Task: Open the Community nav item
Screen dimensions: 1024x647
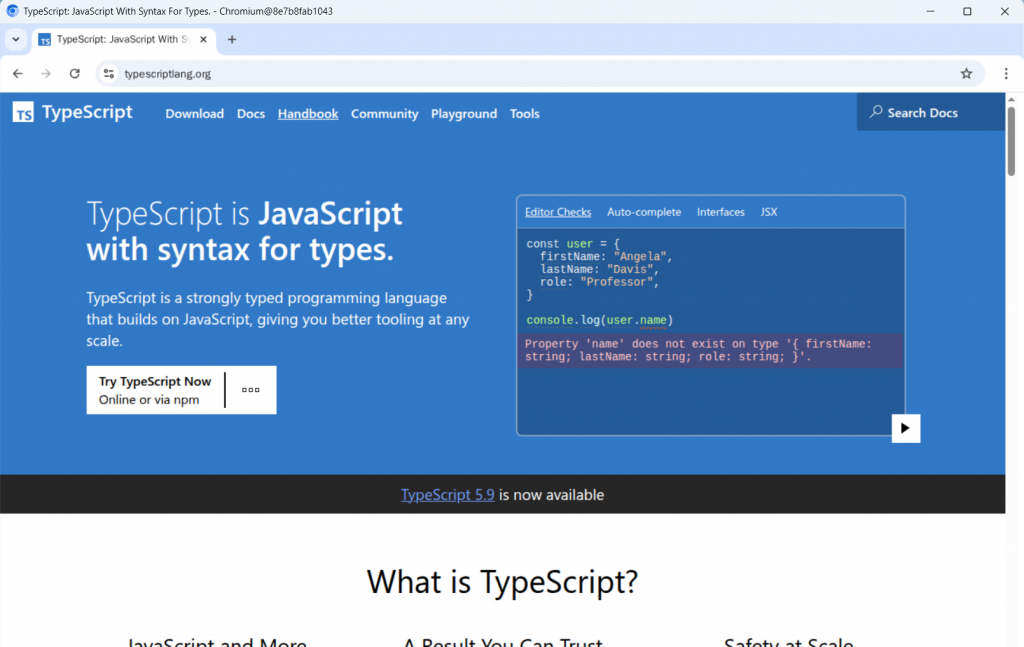Action: click(385, 114)
